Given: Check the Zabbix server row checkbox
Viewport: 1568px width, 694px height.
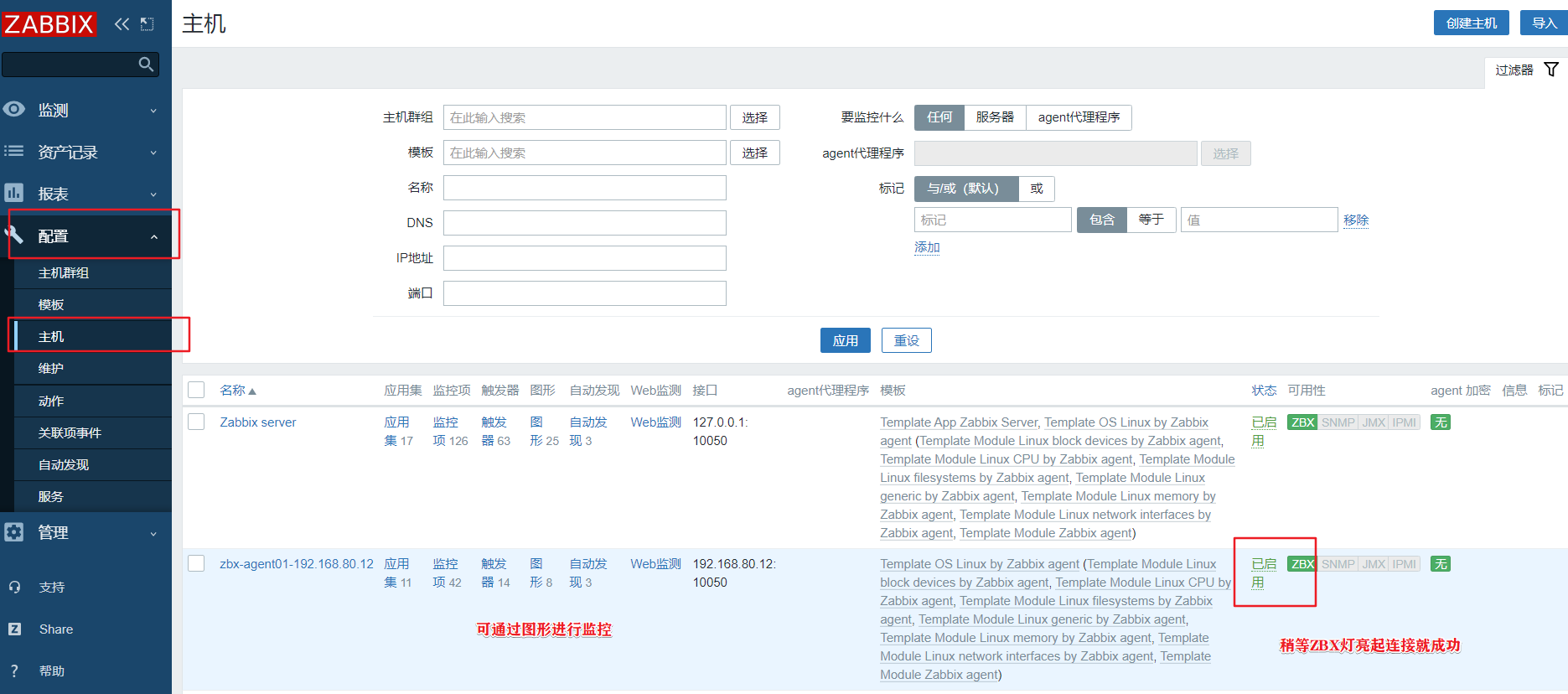Looking at the screenshot, I should [196, 422].
